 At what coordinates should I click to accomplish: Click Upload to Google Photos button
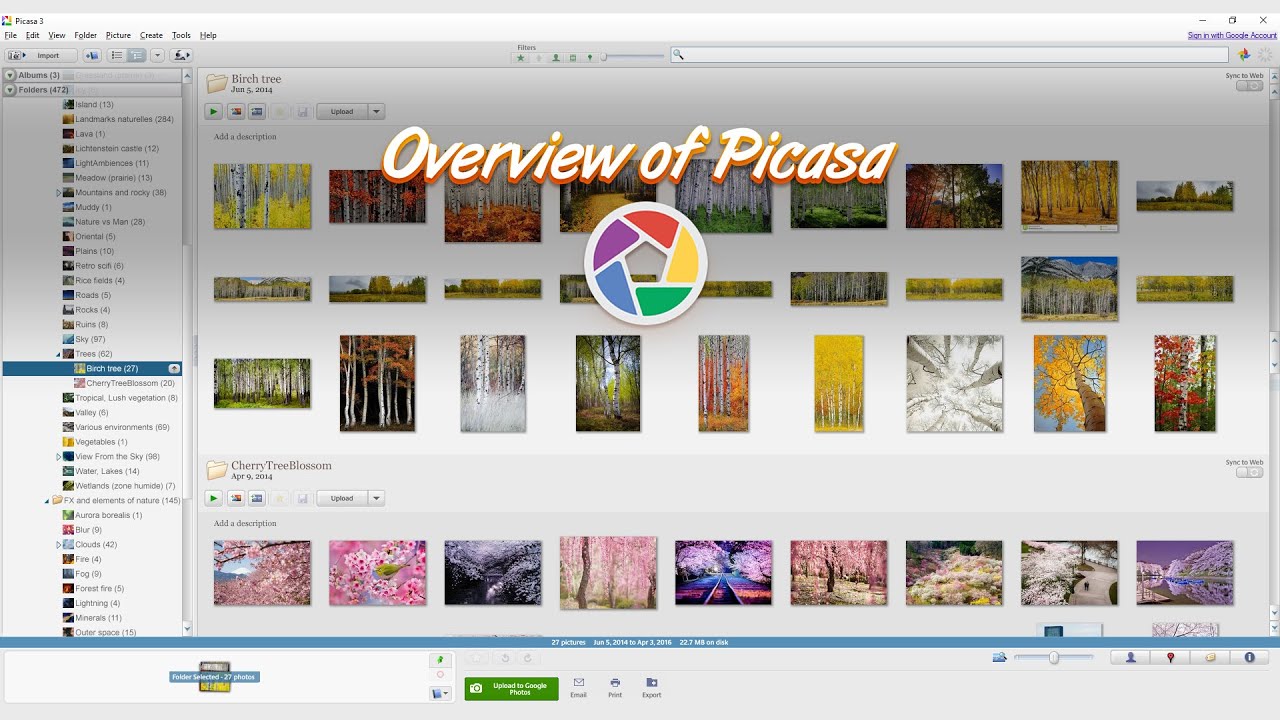tap(511, 688)
